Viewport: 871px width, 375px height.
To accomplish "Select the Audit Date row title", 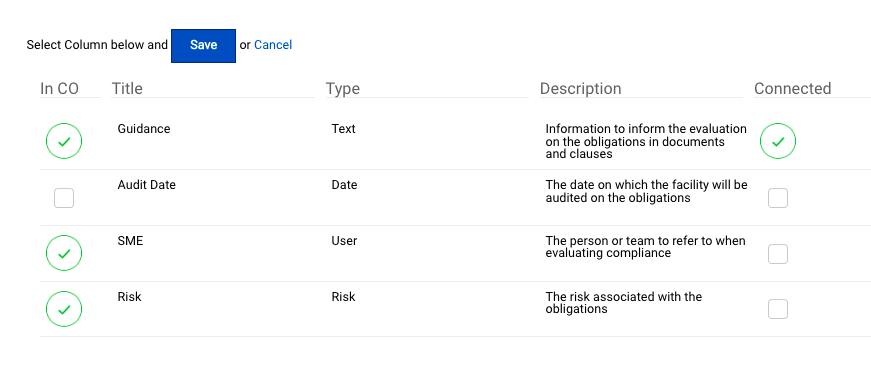I will (147, 185).
